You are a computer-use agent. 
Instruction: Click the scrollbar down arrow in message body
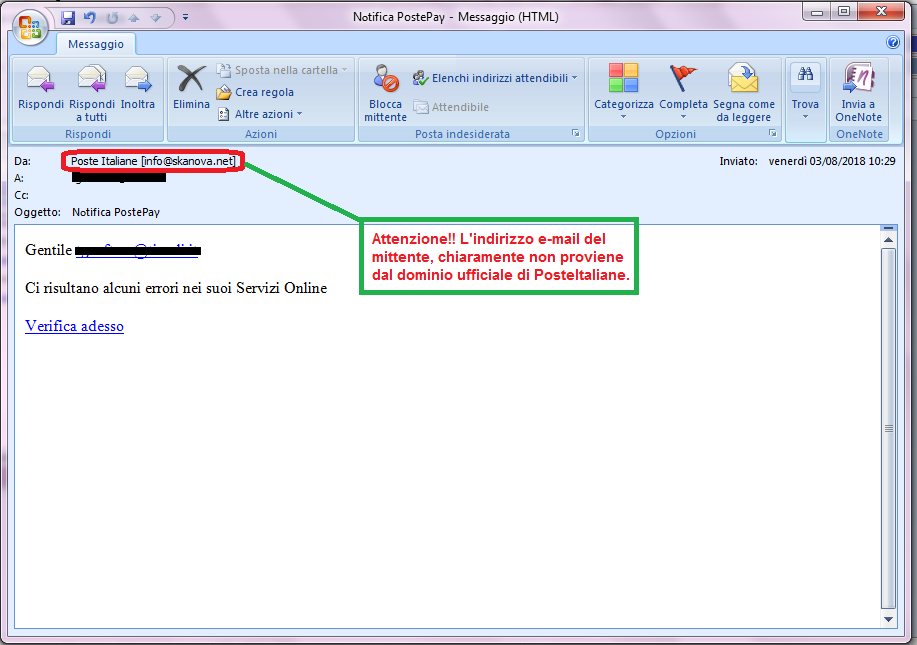[x=888, y=619]
